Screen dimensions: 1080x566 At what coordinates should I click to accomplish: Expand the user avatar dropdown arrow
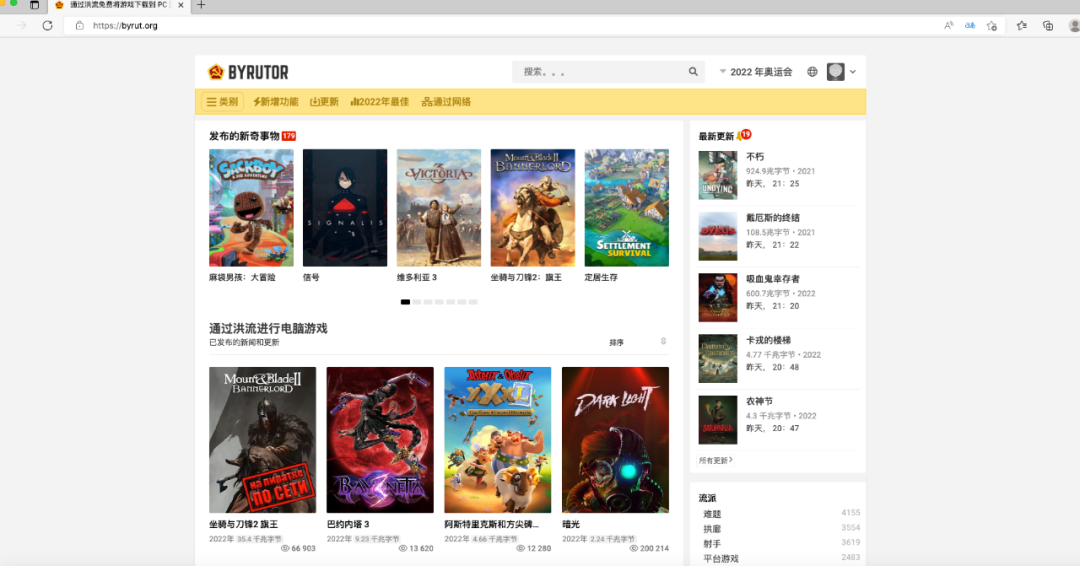(x=853, y=72)
